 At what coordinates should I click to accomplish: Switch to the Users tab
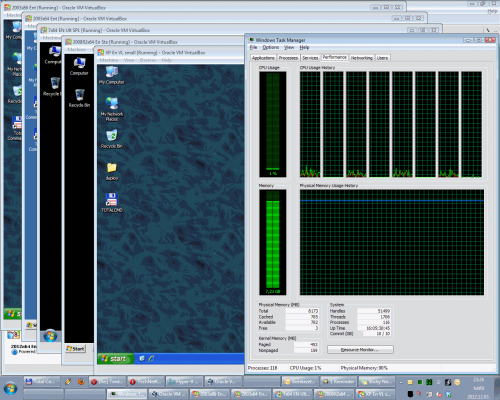click(x=382, y=58)
